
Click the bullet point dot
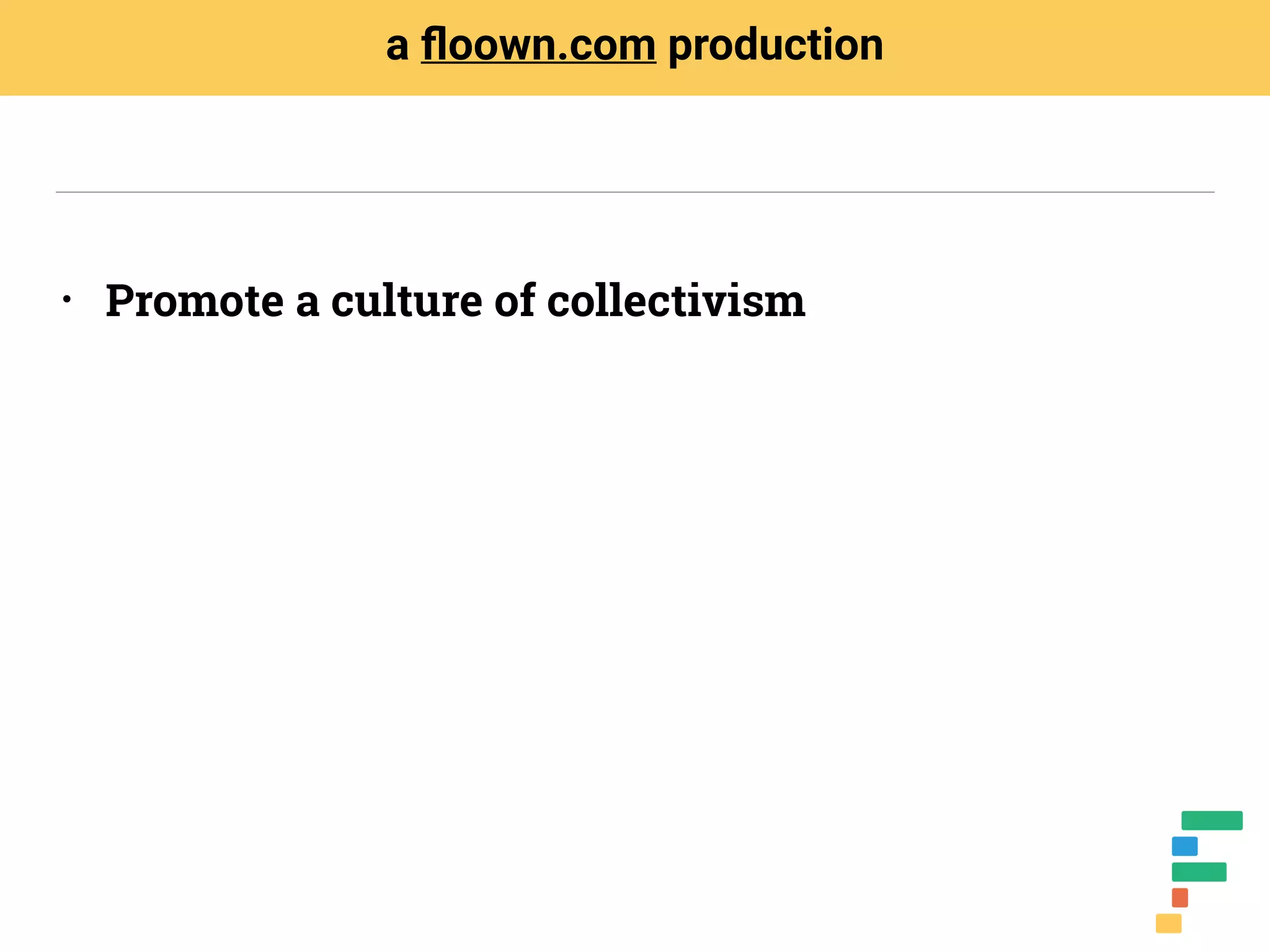pyautogui.click(x=67, y=300)
